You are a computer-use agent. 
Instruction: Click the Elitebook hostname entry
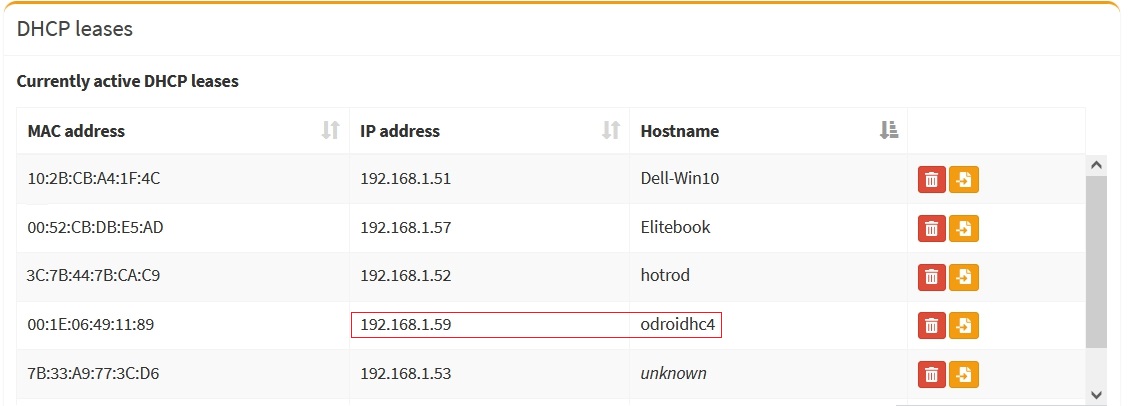click(x=675, y=227)
